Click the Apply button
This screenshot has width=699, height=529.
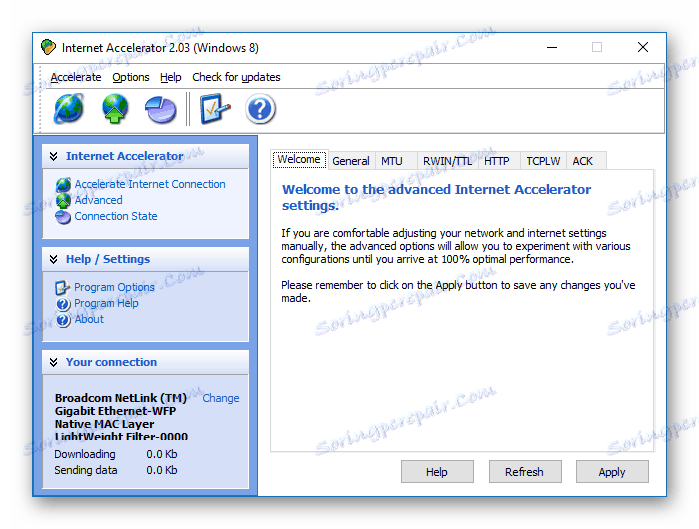tap(612, 472)
